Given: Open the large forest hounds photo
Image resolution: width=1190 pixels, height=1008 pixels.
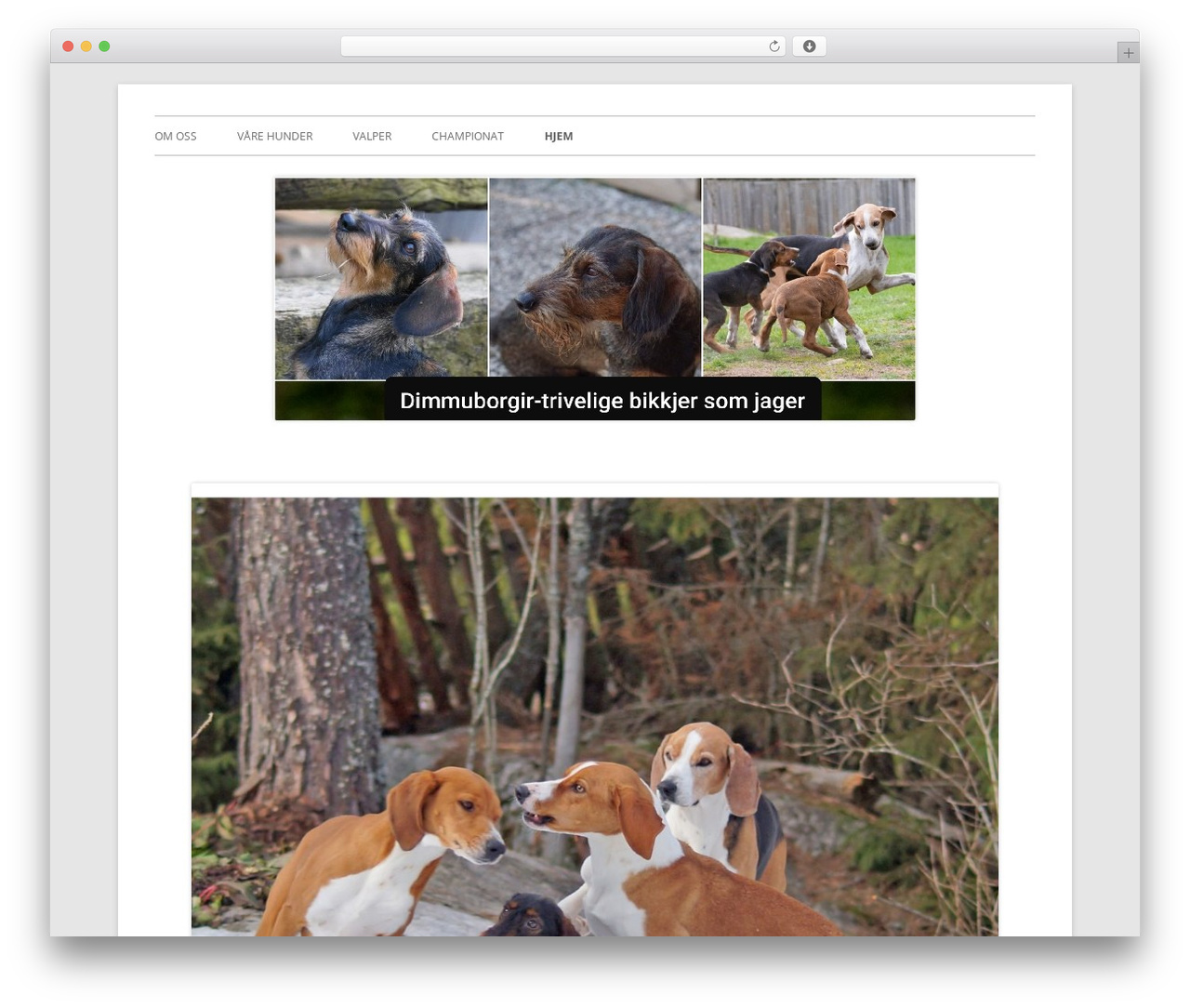Looking at the screenshot, I should [595, 717].
